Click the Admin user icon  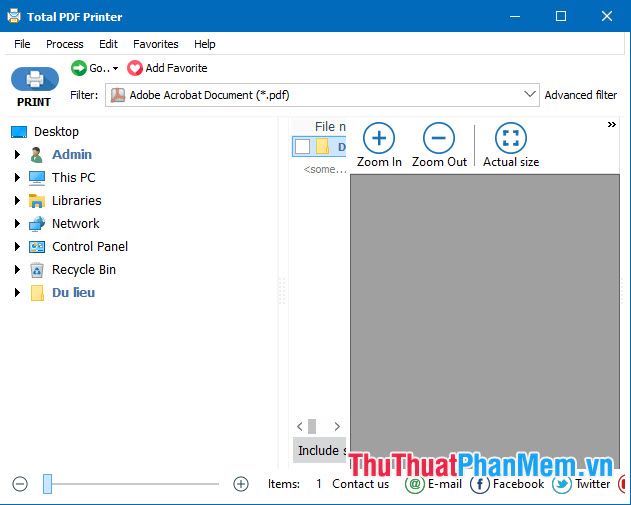pos(37,155)
